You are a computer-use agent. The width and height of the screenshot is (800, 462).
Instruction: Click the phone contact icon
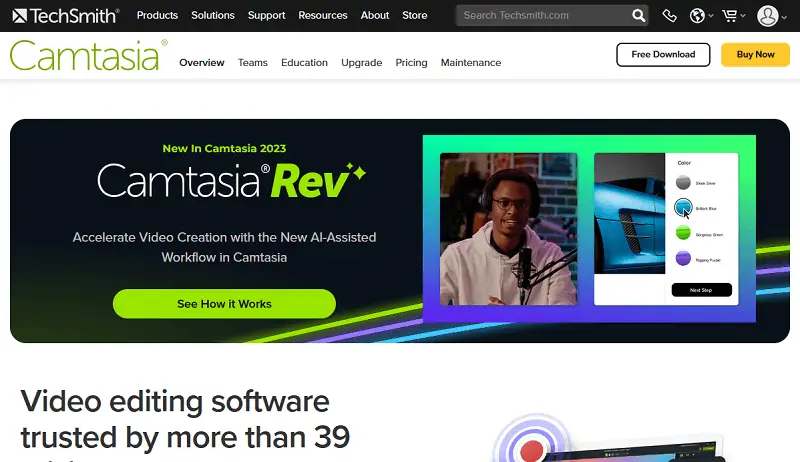(669, 16)
